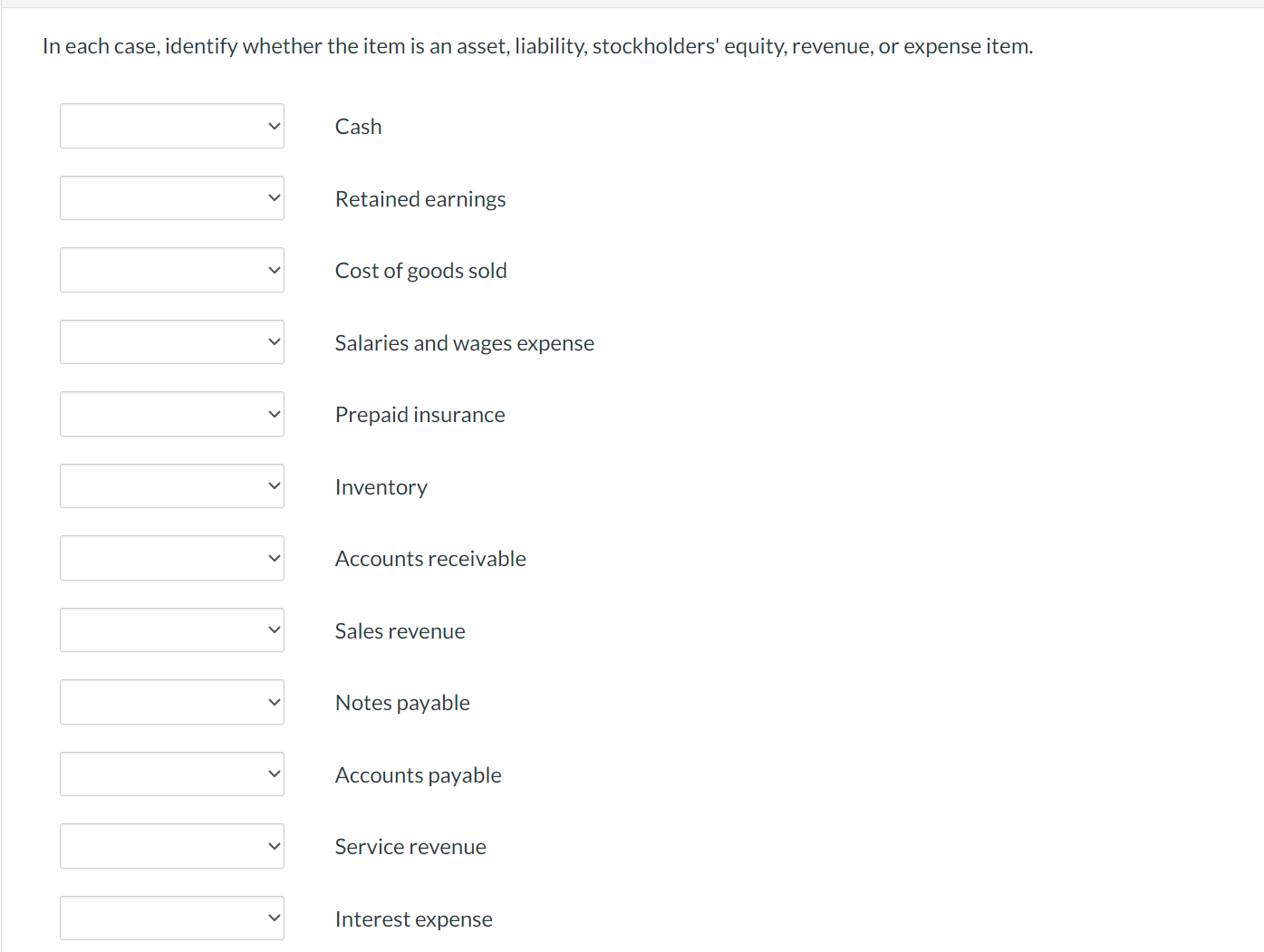Open the dropdown next to Inventory
The image size is (1264, 952).
point(171,486)
